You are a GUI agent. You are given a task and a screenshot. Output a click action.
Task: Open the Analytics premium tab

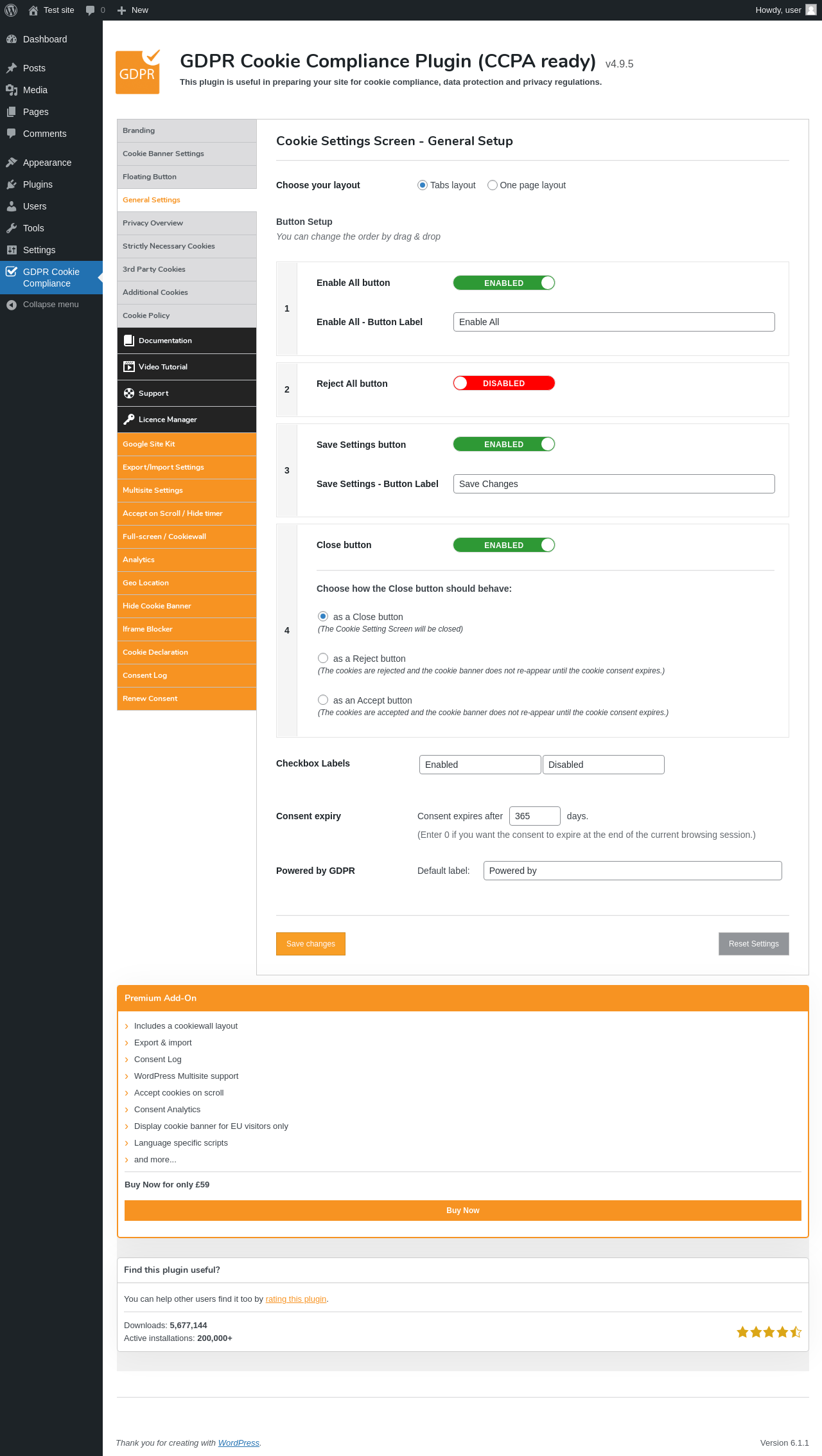tap(187, 560)
